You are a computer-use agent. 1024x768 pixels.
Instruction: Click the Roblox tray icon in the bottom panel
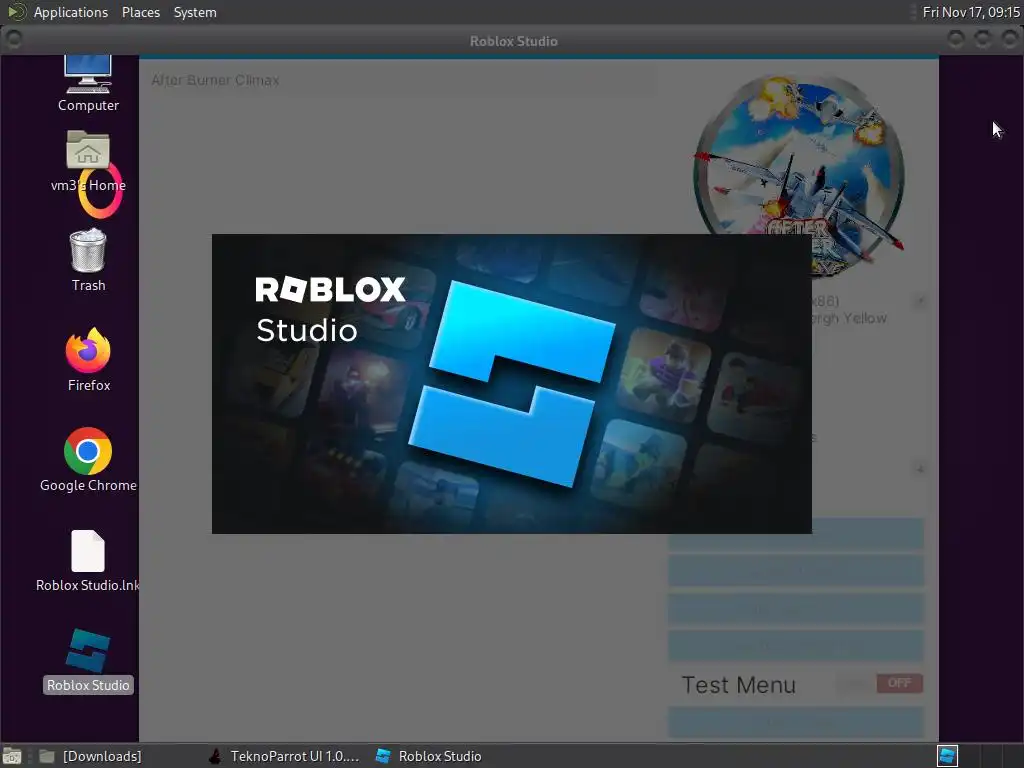click(x=948, y=756)
